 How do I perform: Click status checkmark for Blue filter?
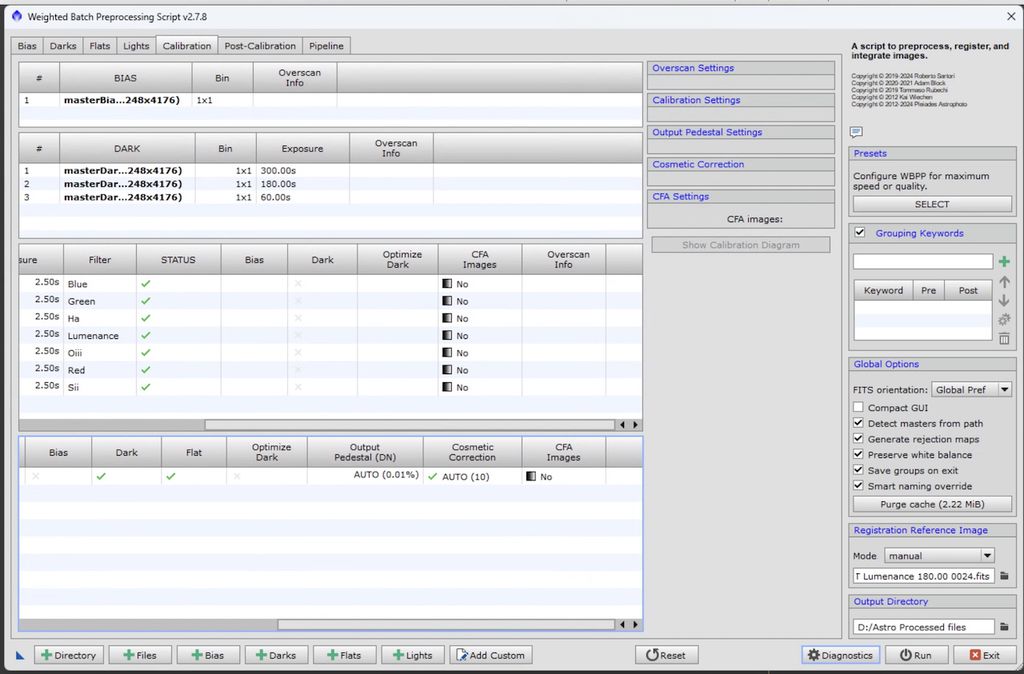point(146,283)
